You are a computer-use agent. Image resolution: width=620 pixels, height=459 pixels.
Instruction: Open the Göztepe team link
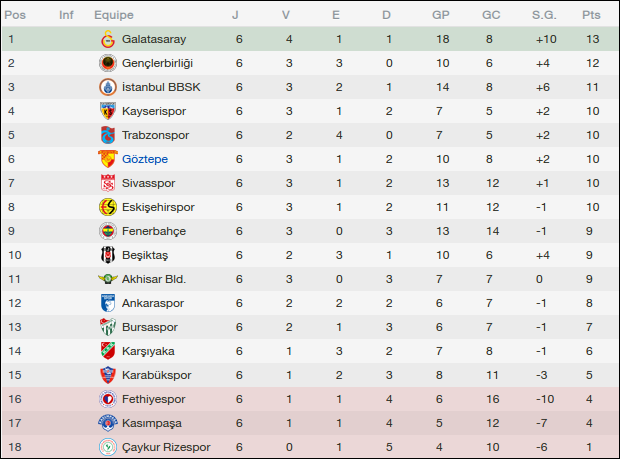(145, 159)
